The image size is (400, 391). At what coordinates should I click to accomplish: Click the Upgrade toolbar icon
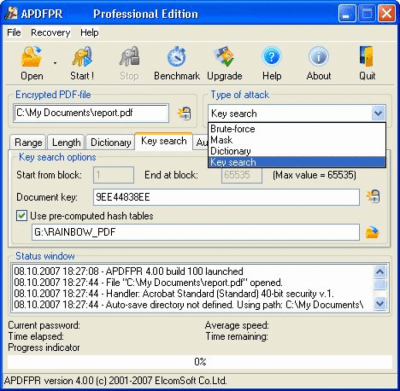pos(224,63)
